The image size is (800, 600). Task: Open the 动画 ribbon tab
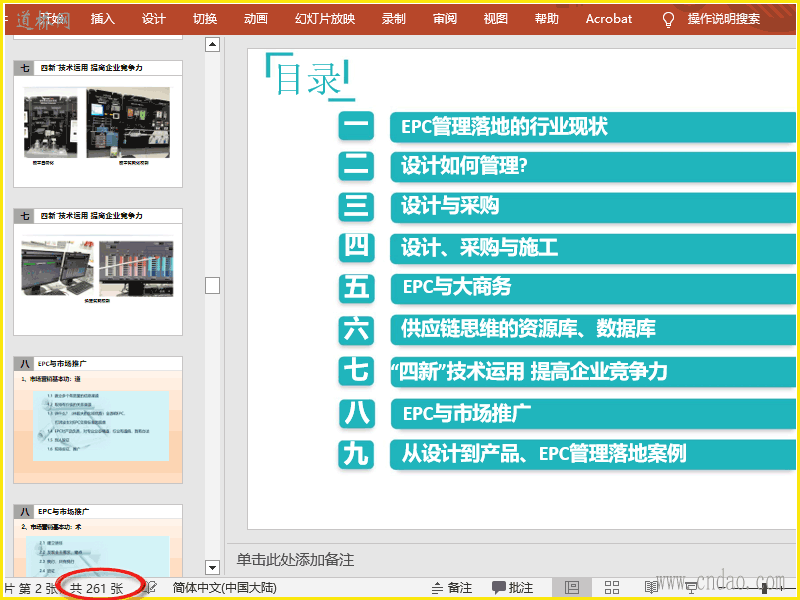click(x=256, y=19)
